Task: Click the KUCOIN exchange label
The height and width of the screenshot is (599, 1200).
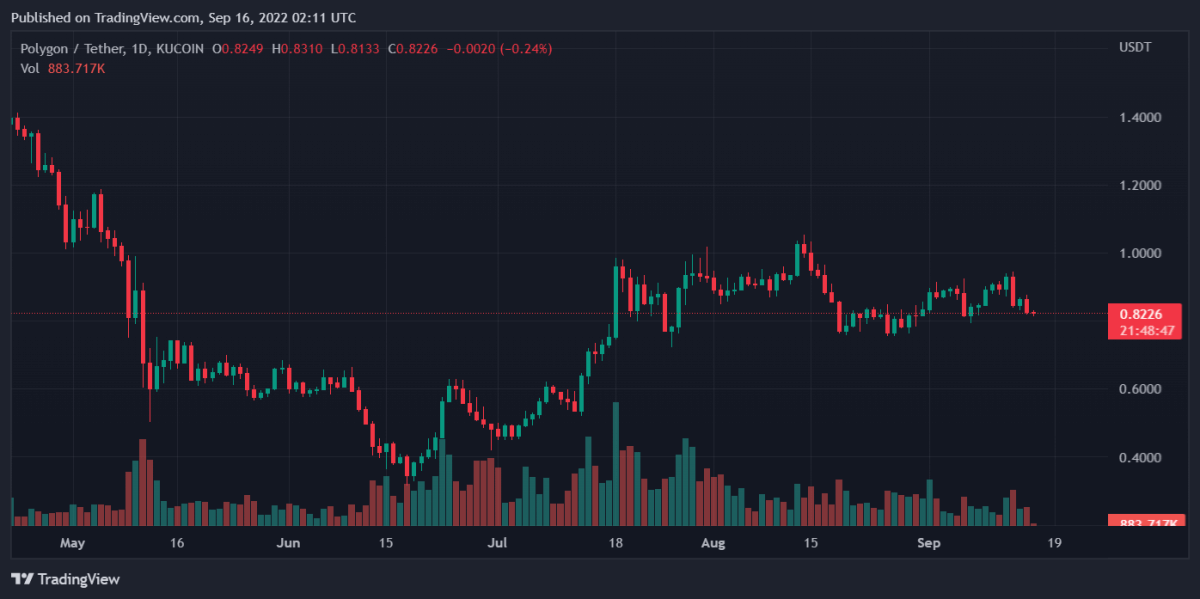Action: click(x=181, y=48)
